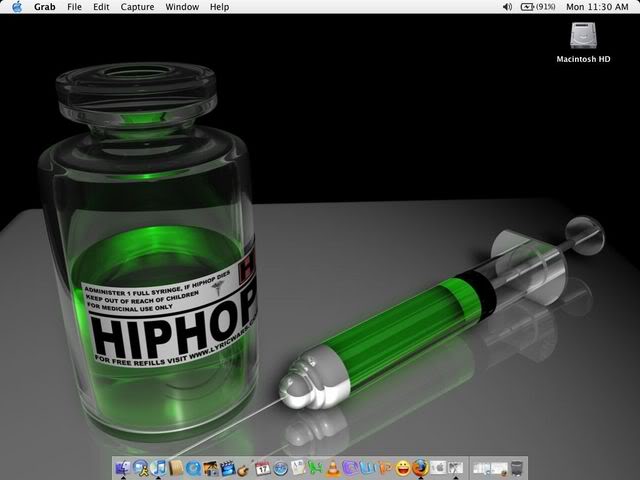Open iTunes from the Dock
The width and height of the screenshot is (640, 480).
coord(159,468)
